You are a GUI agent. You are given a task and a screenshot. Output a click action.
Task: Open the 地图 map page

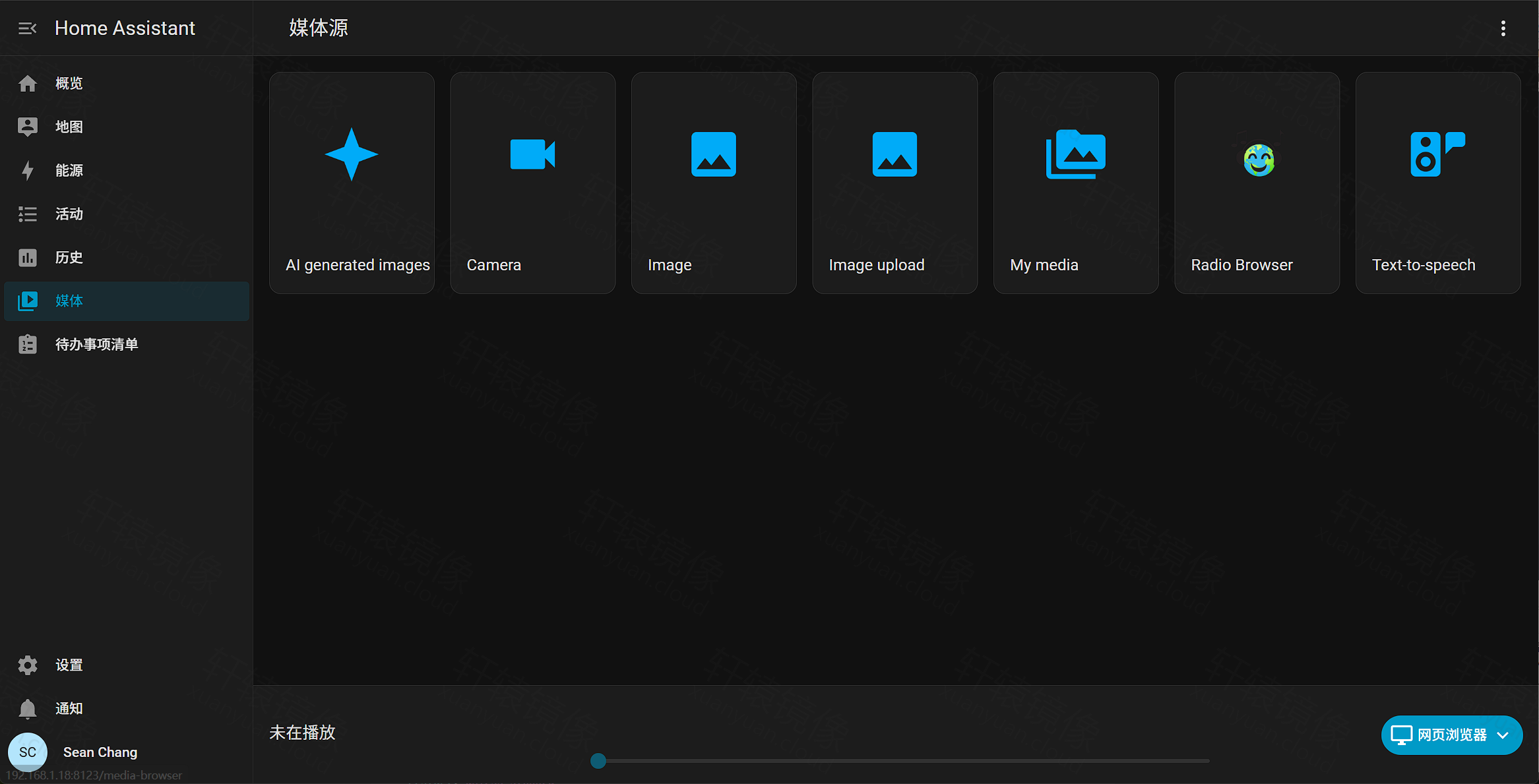click(127, 127)
